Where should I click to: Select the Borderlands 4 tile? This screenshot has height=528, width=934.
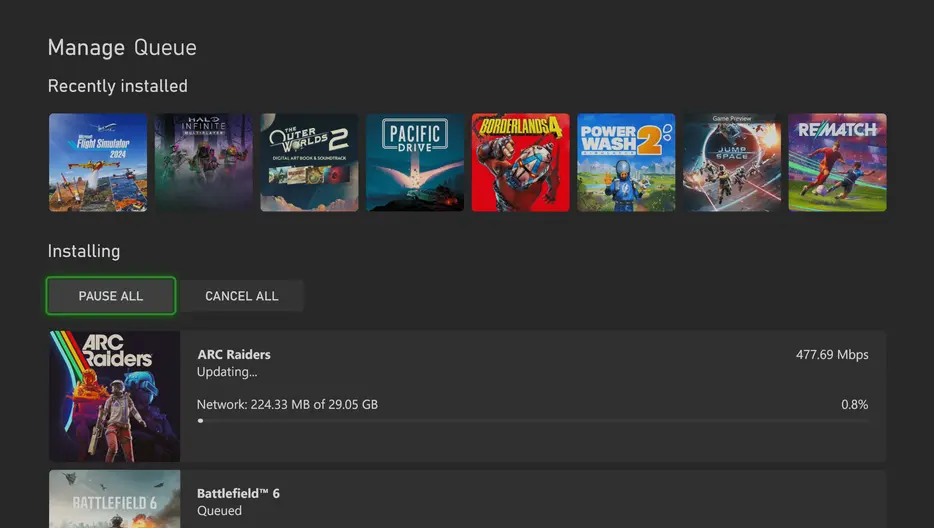click(521, 163)
